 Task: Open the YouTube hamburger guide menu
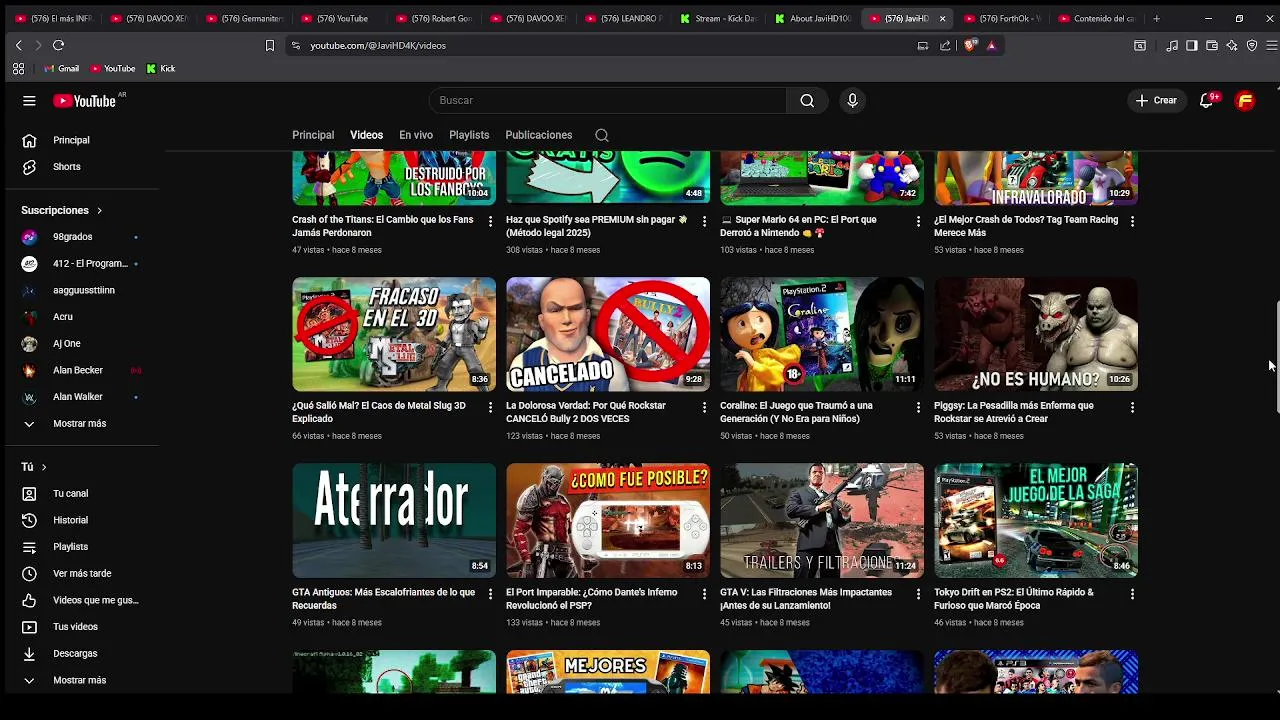click(29, 100)
